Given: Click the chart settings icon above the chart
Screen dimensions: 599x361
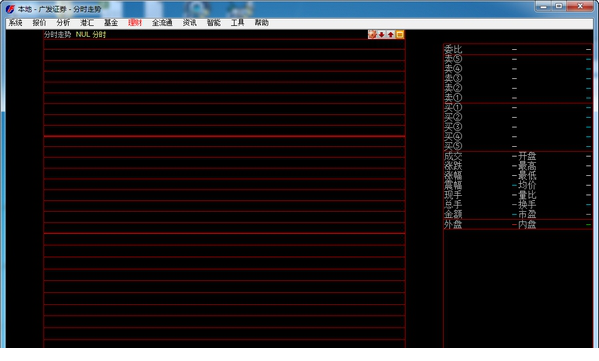Looking at the screenshot, I should pyautogui.click(x=372, y=35).
